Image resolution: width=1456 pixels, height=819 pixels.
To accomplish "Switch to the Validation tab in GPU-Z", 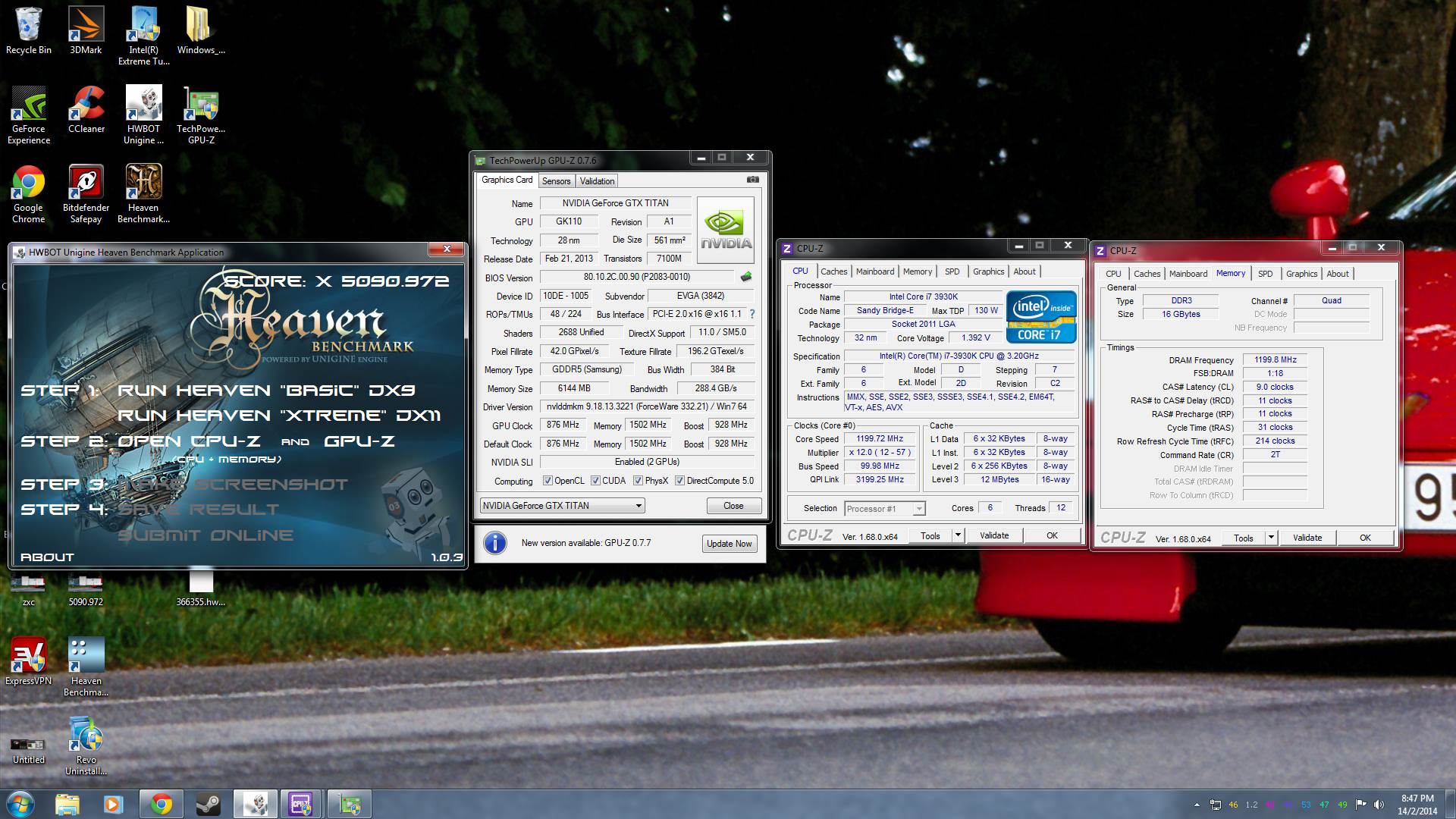I will pos(597,181).
